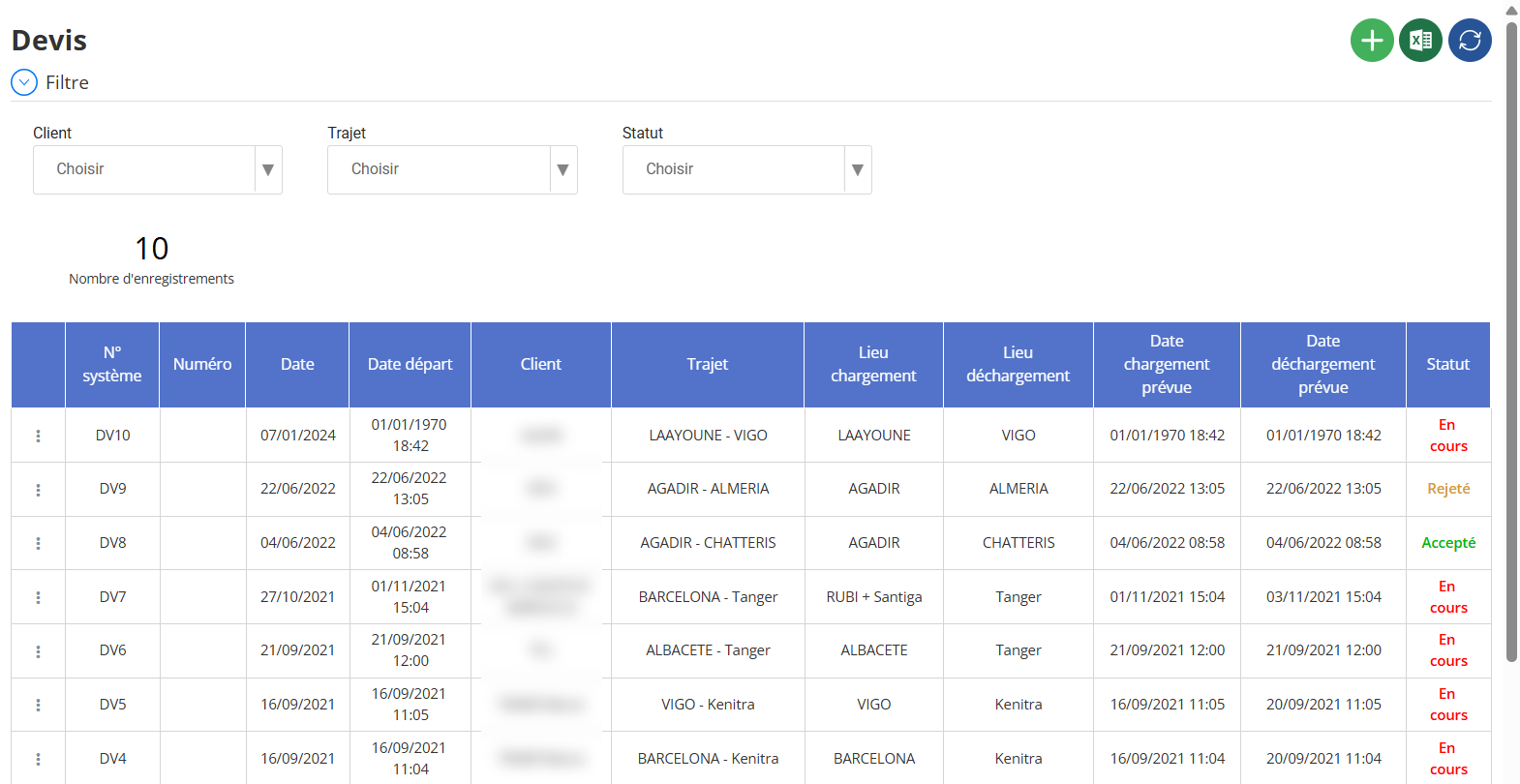The image size is (1520, 784).
Task: Click the ALBACETE - Tanger trajet cell
Action: coord(708,650)
